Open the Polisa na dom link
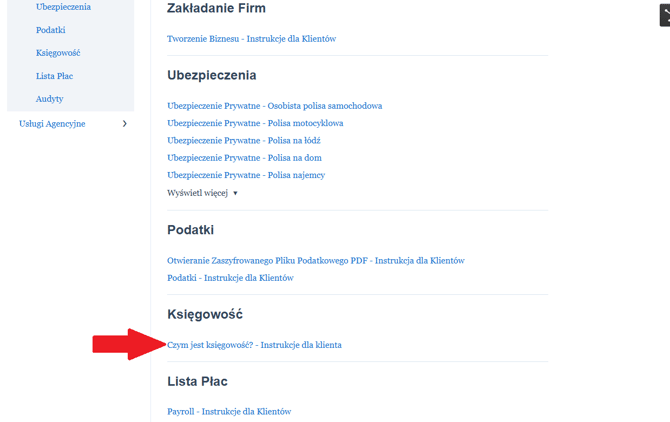The height and width of the screenshot is (422, 670). (x=245, y=158)
